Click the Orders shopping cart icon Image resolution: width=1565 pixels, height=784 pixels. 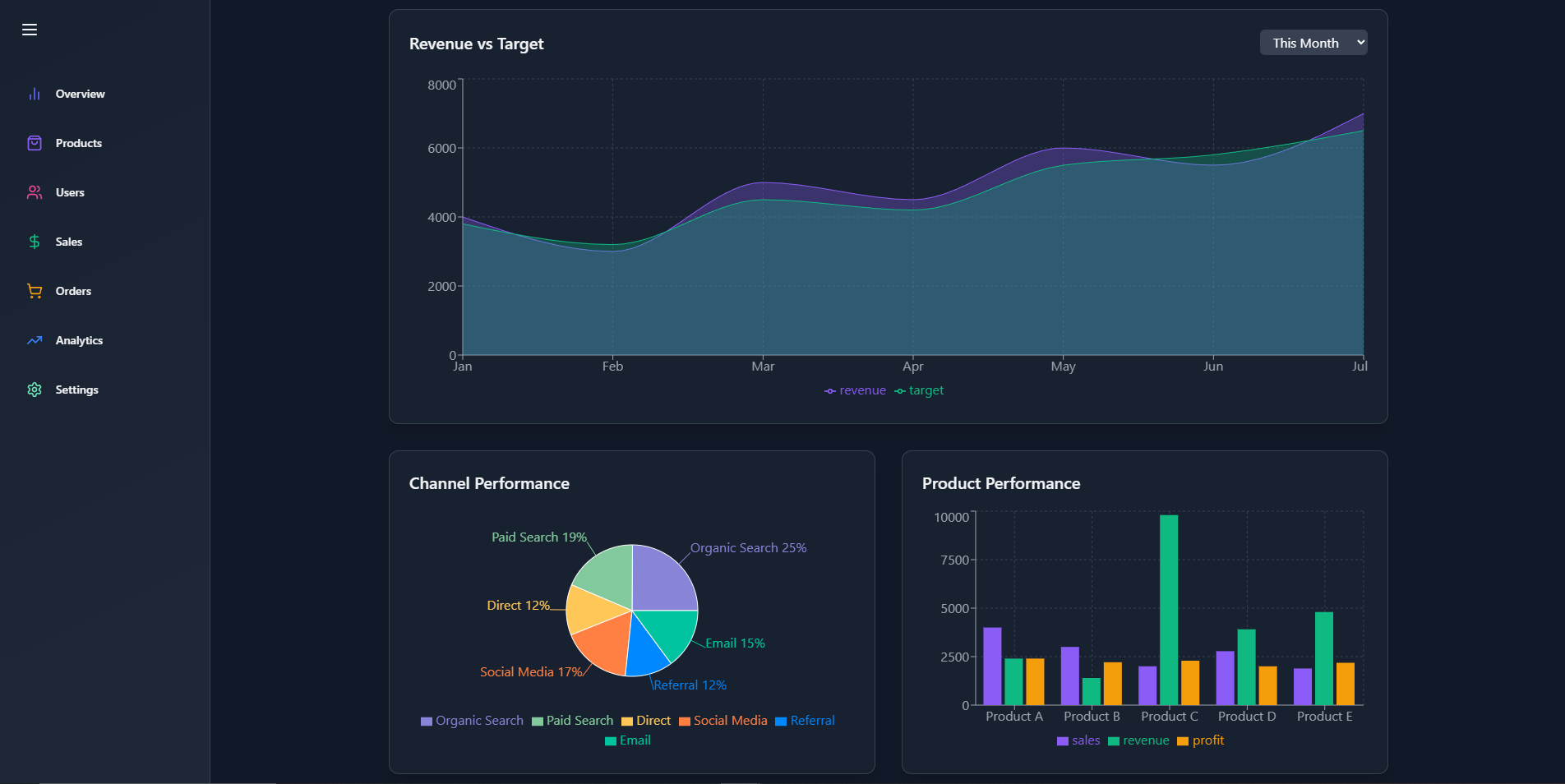35,291
